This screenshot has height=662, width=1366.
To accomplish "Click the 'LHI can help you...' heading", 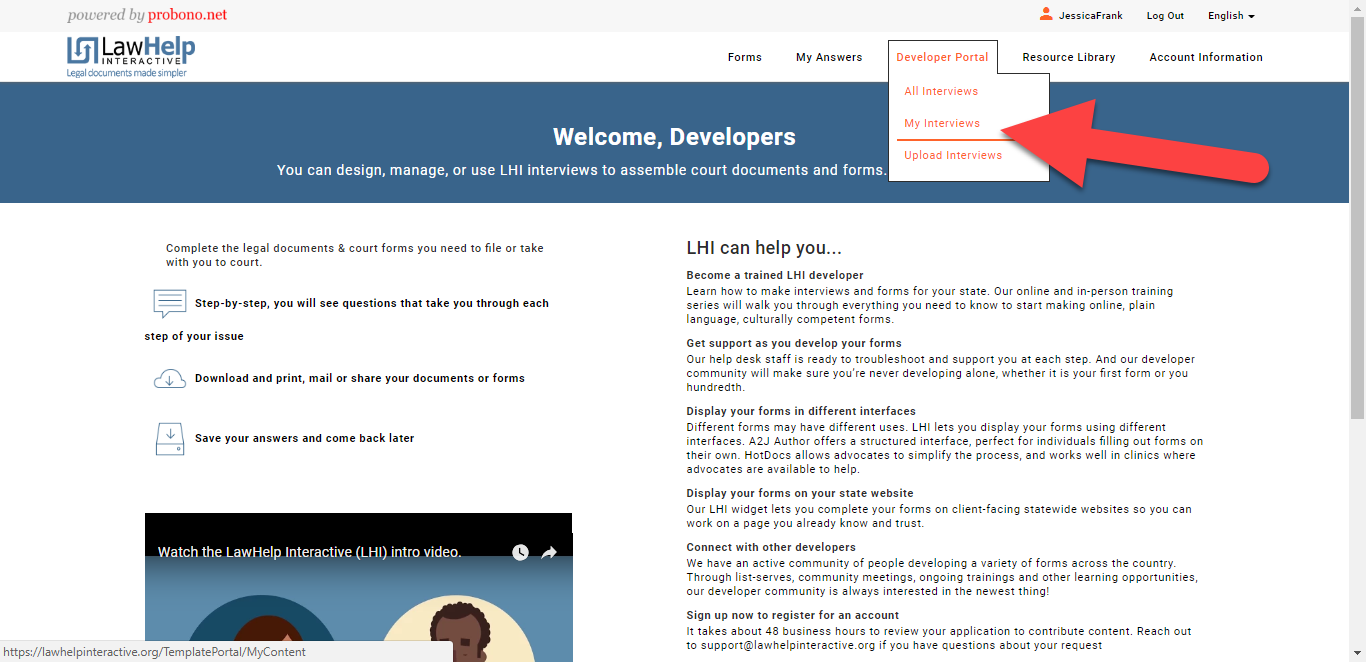I will coord(764,248).
